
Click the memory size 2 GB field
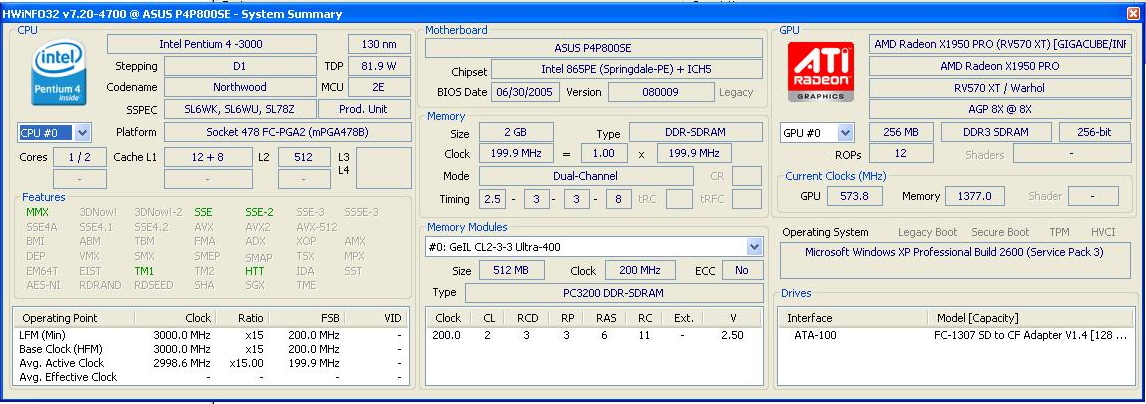tap(516, 132)
